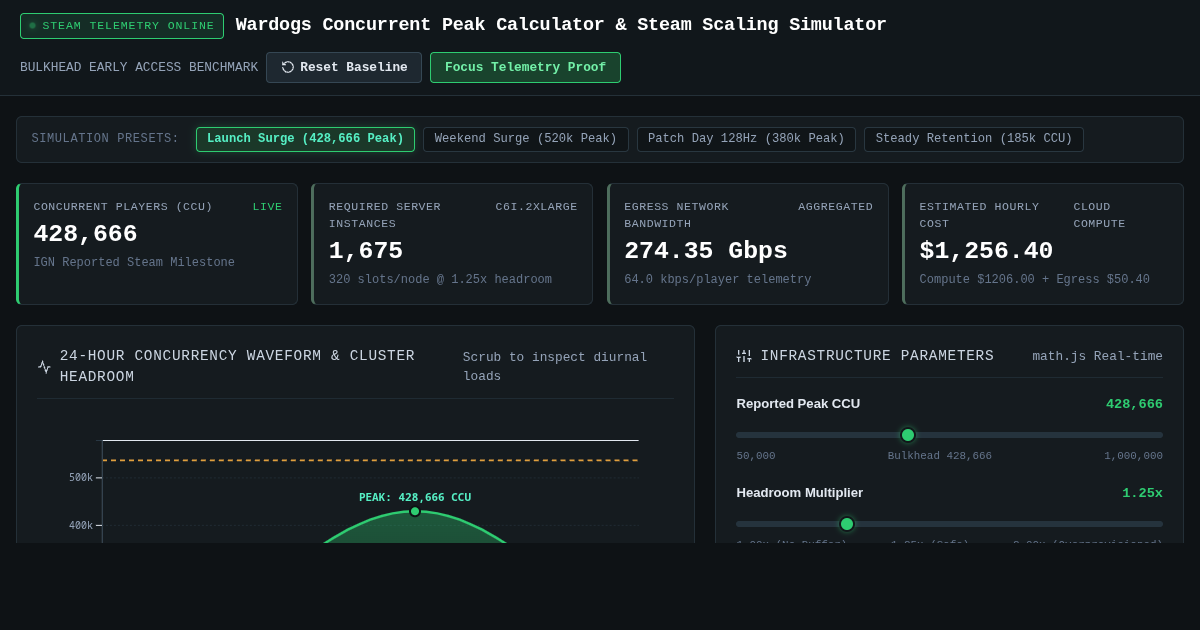The height and width of the screenshot is (630, 1200).
Task: Click the sliders icon beside Infrastructure Parameters
Action: 744,356
